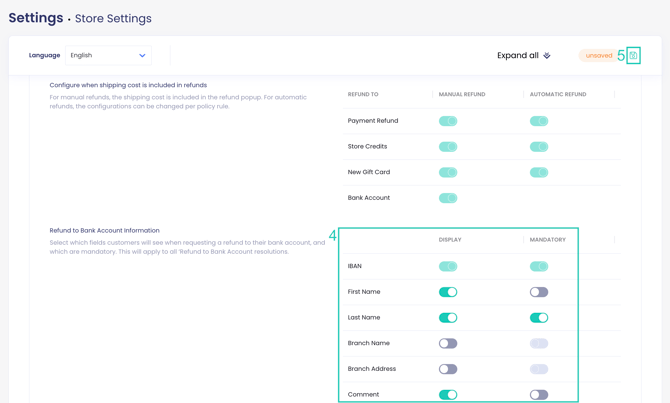Toggle Bank Account manual refund switch
The height and width of the screenshot is (403, 670).
[x=448, y=198]
